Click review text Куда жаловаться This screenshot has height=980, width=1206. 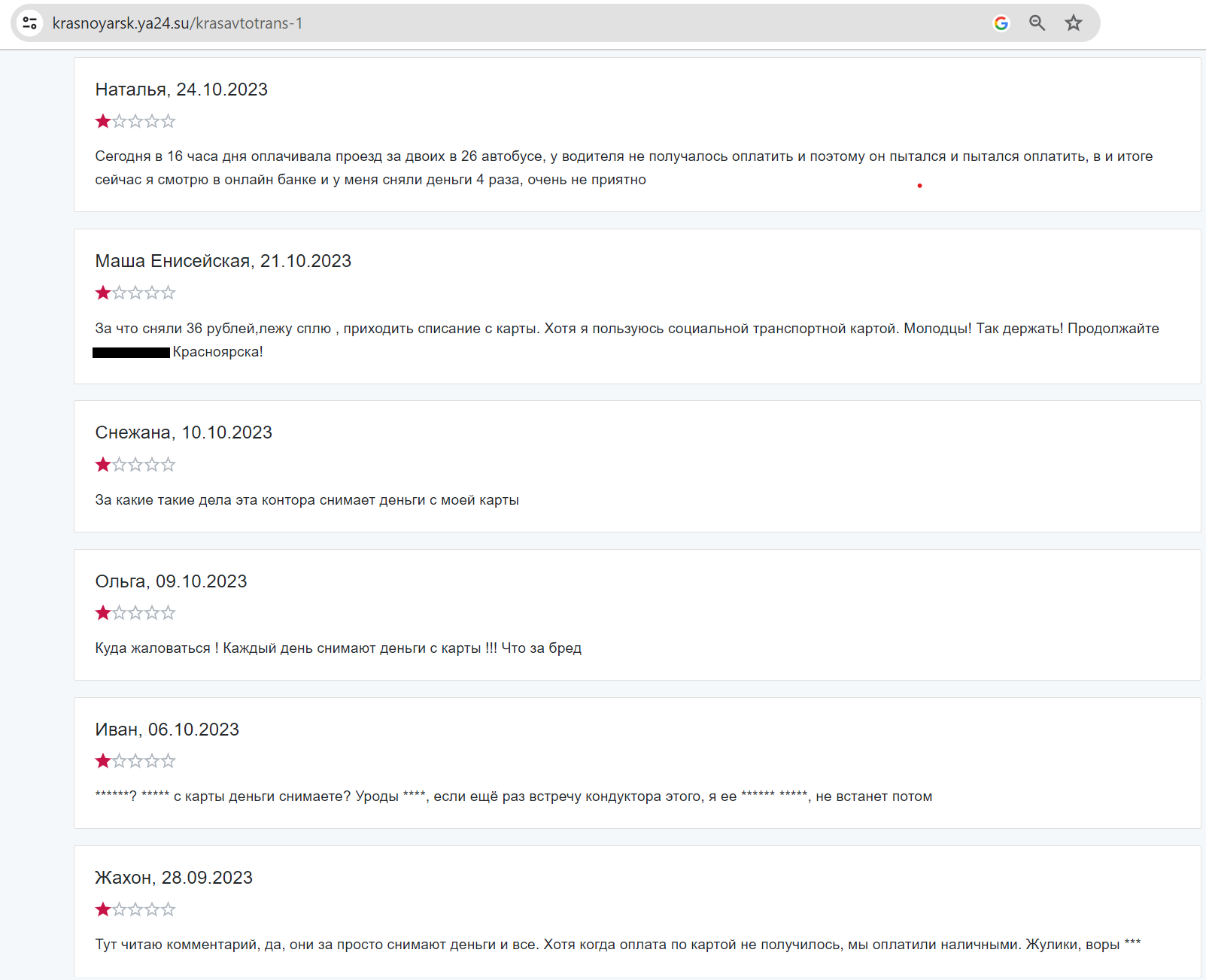[x=339, y=648]
